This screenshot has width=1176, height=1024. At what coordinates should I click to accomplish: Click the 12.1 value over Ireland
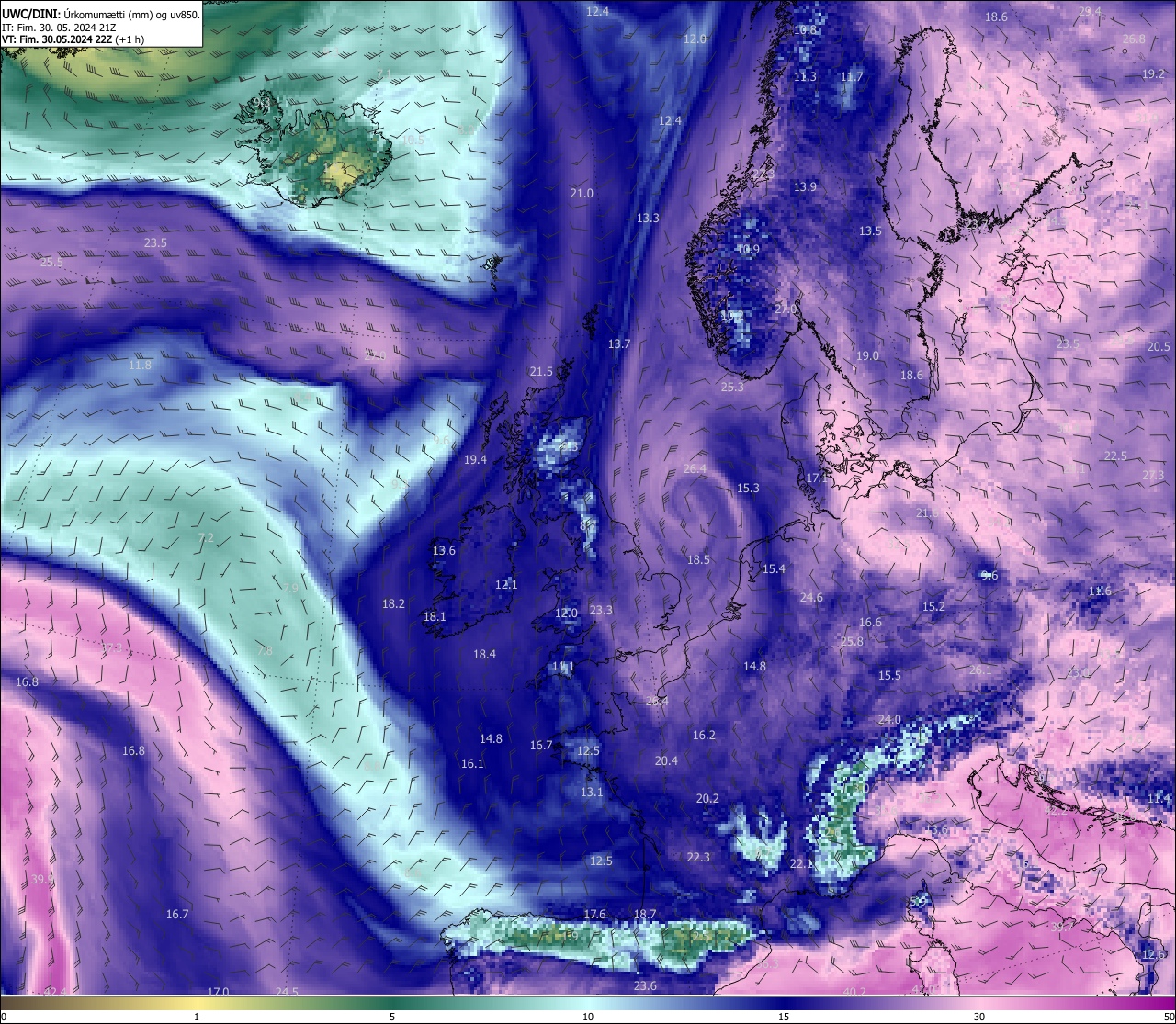pos(506,584)
